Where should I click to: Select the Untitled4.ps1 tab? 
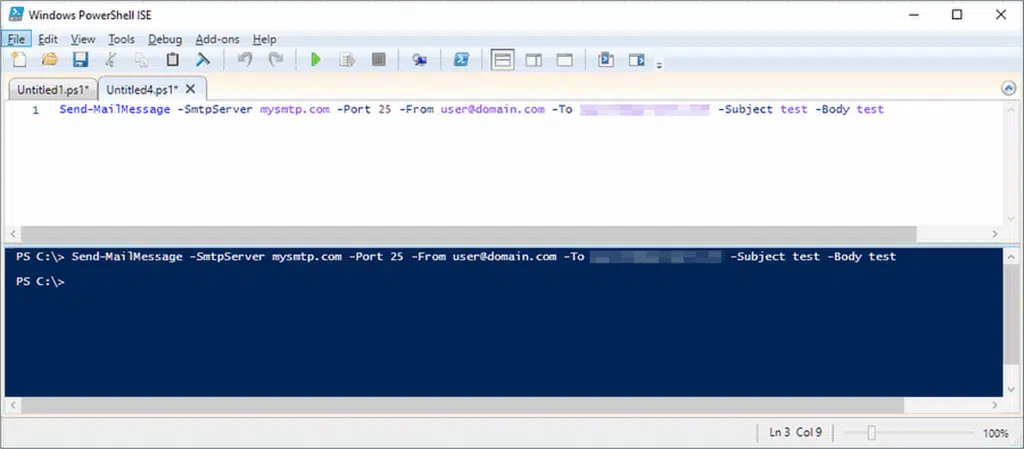click(142, 89)
